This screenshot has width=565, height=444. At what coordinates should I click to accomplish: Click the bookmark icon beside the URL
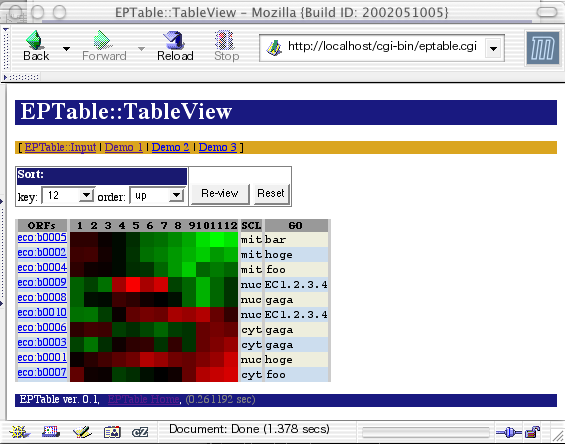(273, 48)
